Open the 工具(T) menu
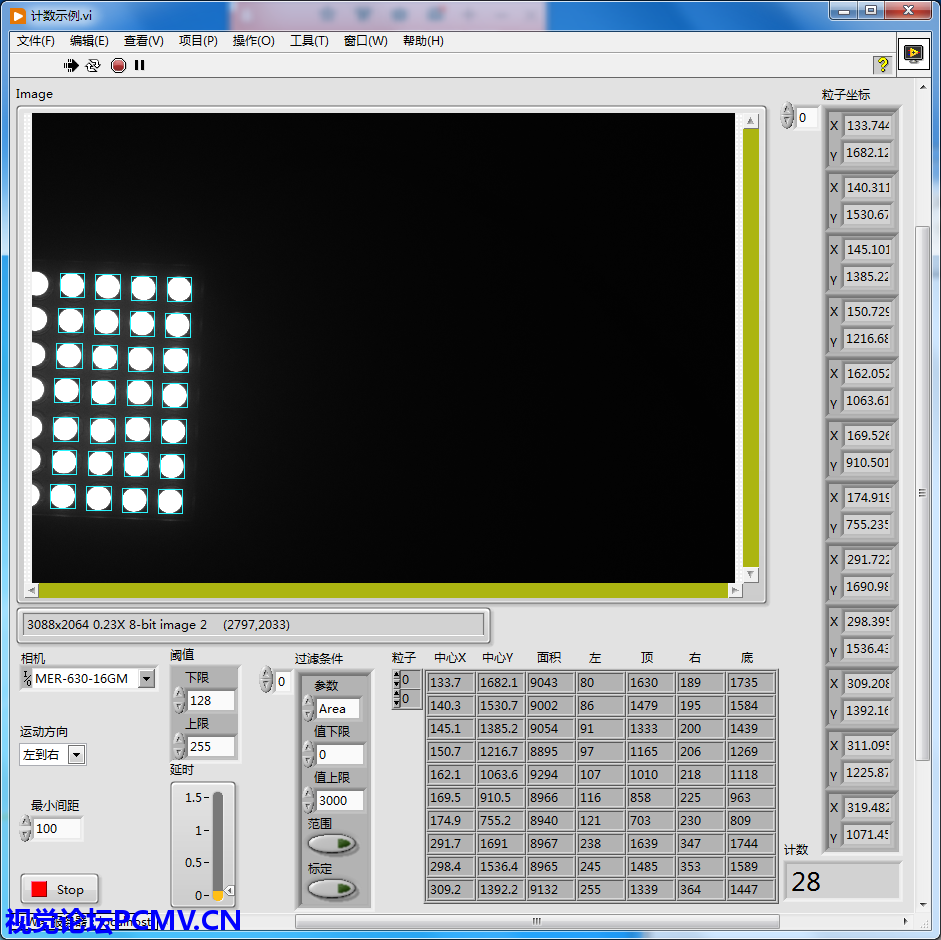The width and height of the screenshot is (941, 940). click(x=309, y=41)
